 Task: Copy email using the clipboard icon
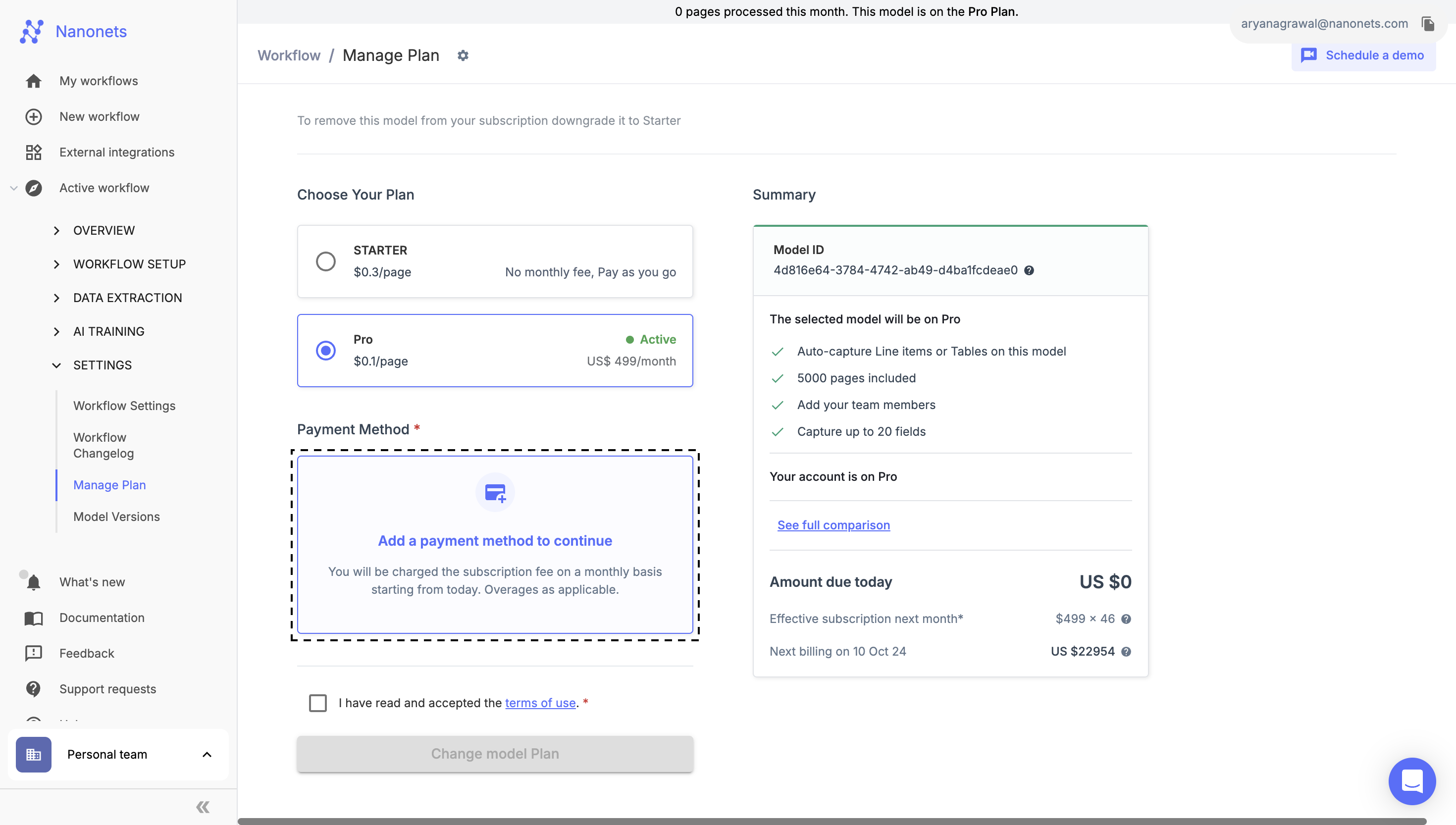click(1428, 24)
